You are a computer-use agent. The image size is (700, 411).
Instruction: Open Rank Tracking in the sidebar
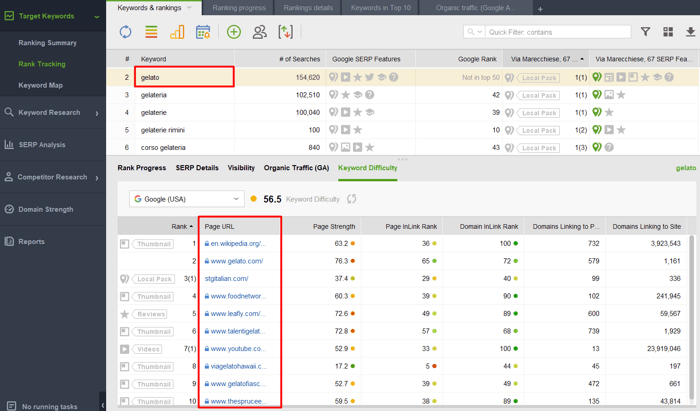[x=42, y=64]
